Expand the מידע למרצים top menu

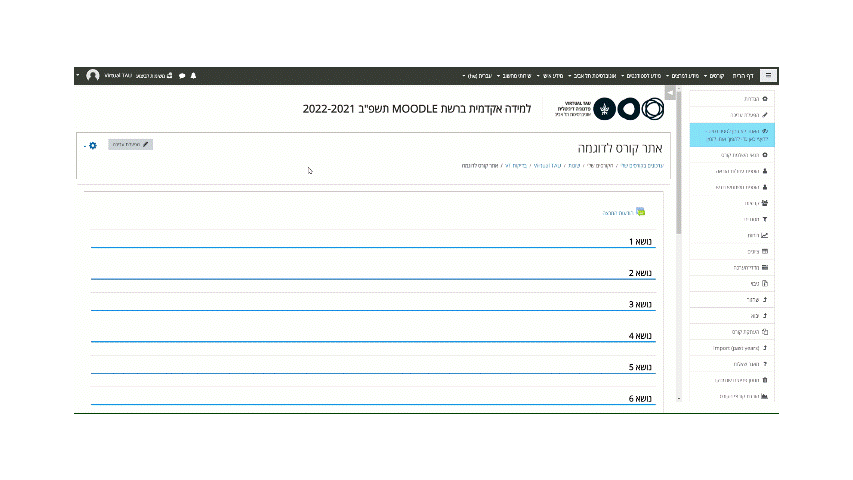pos(683,76)
